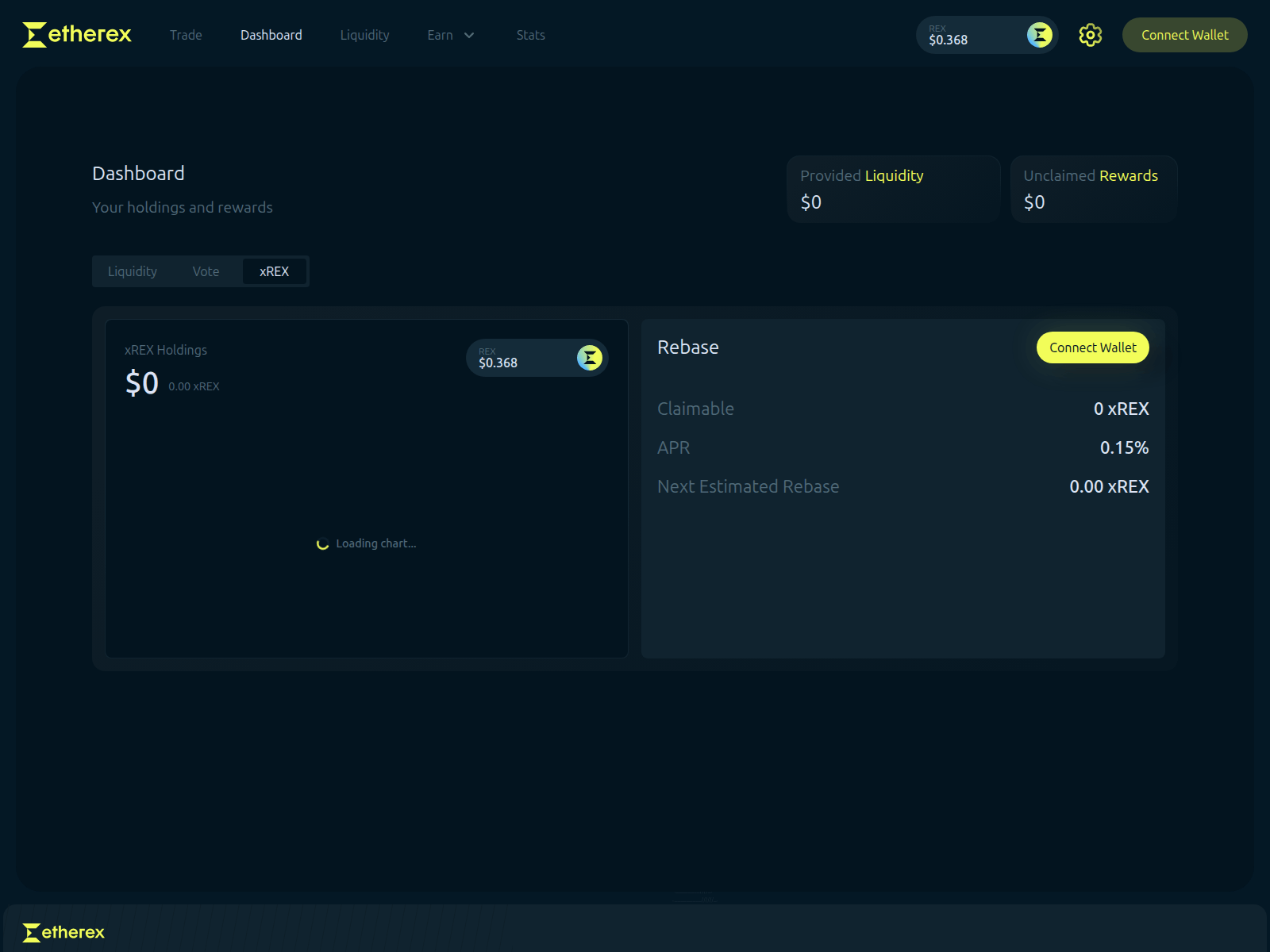
Task: Expand the Earn dropdown menu
Action: (x=450, y=35)
